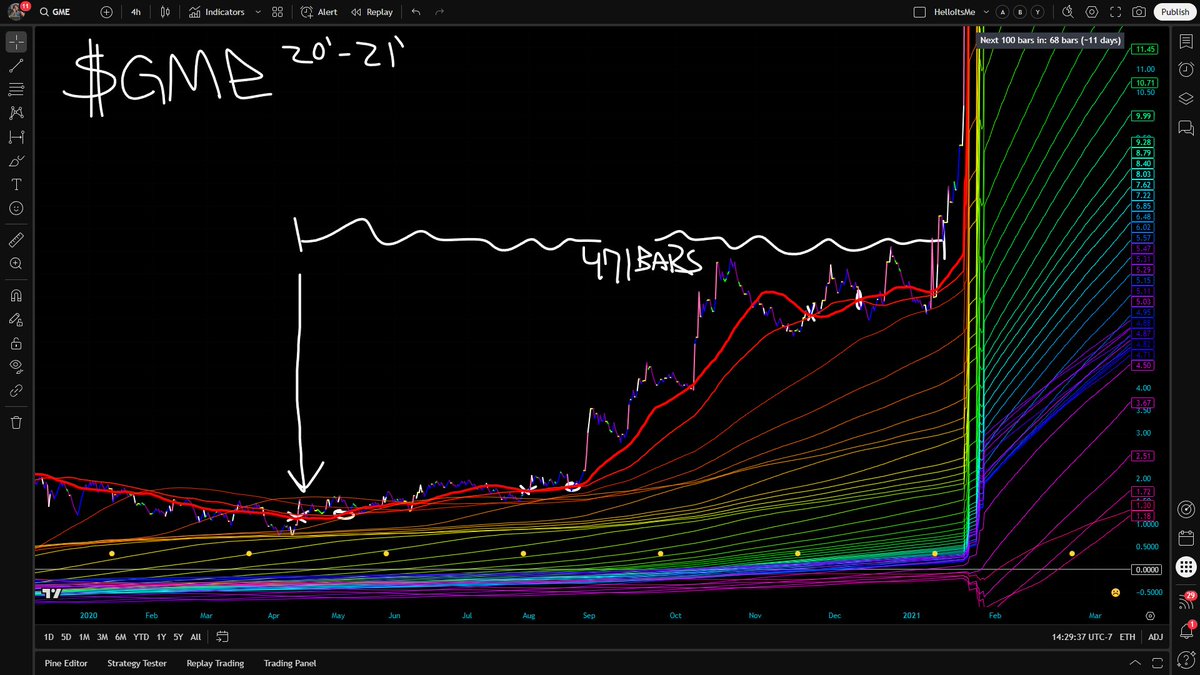Screen dimensions: 1200x675
Task: Start bar Replay mode
Action: [x=371, y=13]
